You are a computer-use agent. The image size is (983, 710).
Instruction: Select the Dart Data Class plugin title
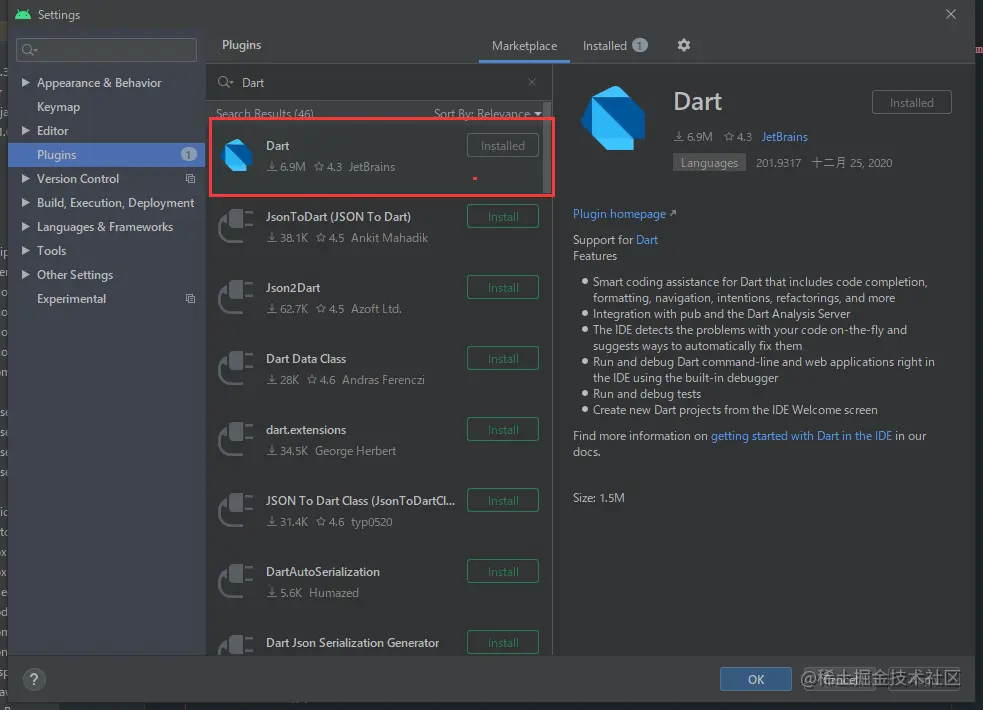pos(306,358)
